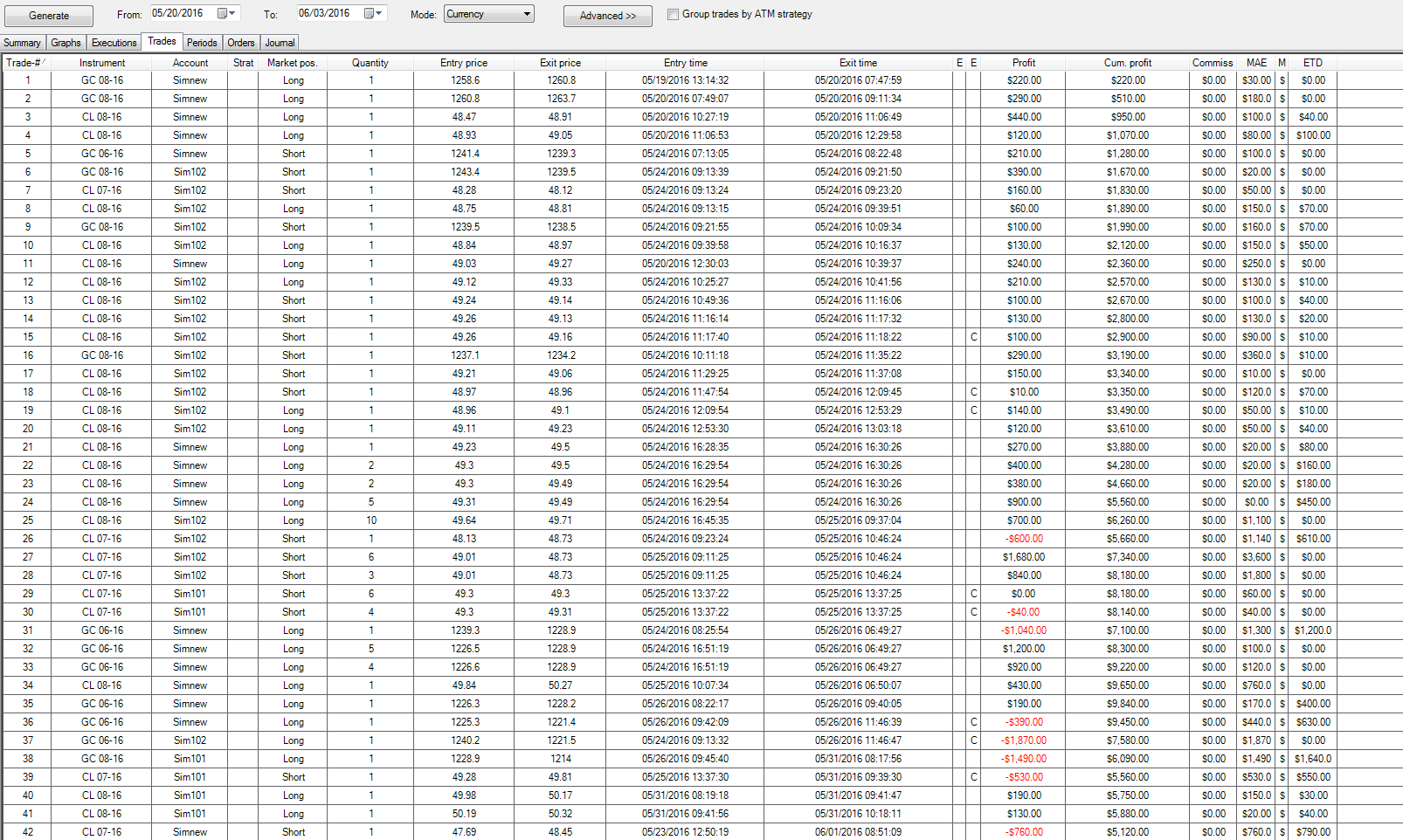This screenshot has height=840, width=1403.
Task: Sort by the ETD column header
Action: pyautogui.click(x=1313, y=63)
